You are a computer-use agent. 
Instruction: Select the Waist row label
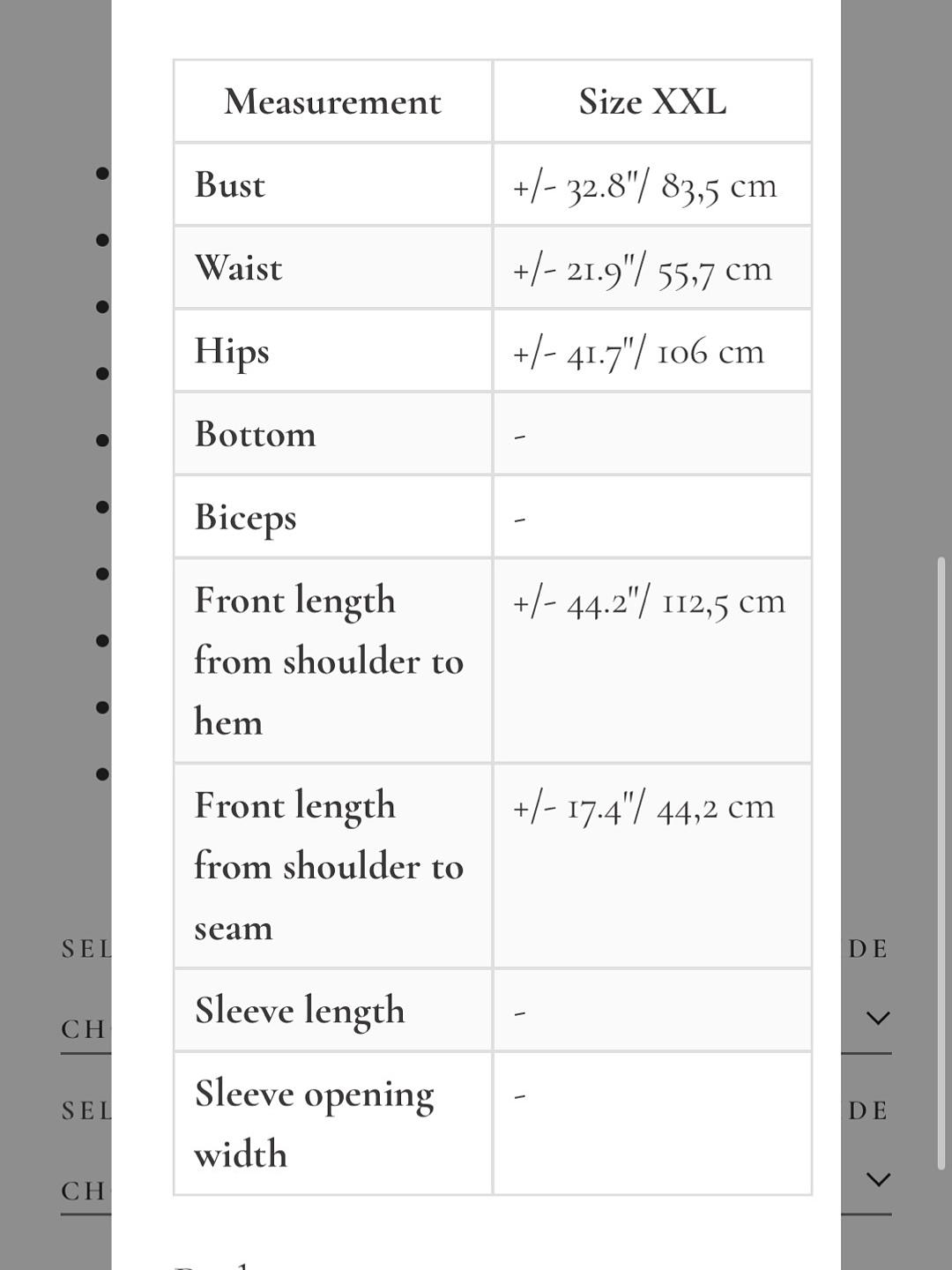pyautogui.click(x=238, y=268)
